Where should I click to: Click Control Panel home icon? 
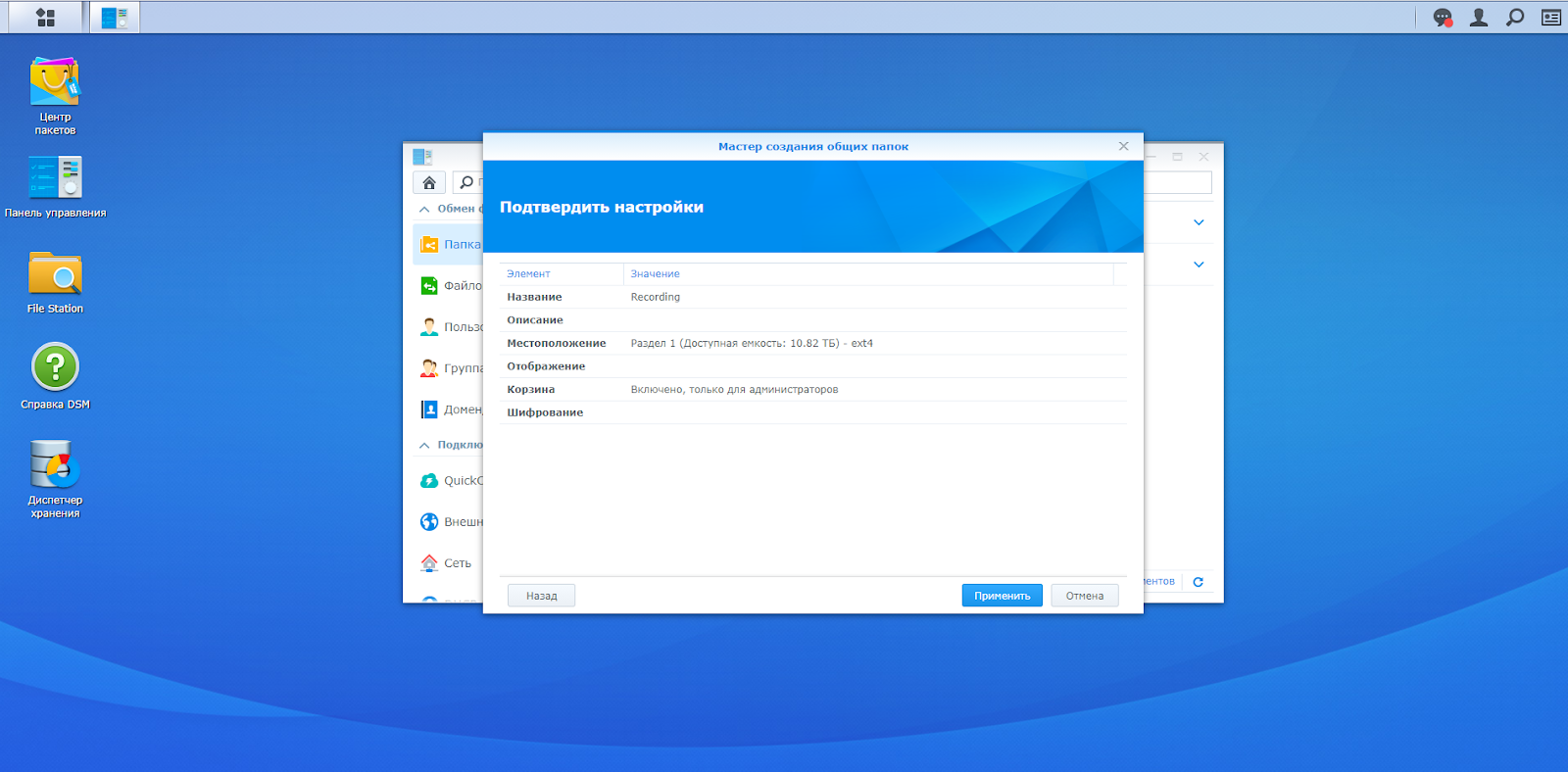[429, 182]
